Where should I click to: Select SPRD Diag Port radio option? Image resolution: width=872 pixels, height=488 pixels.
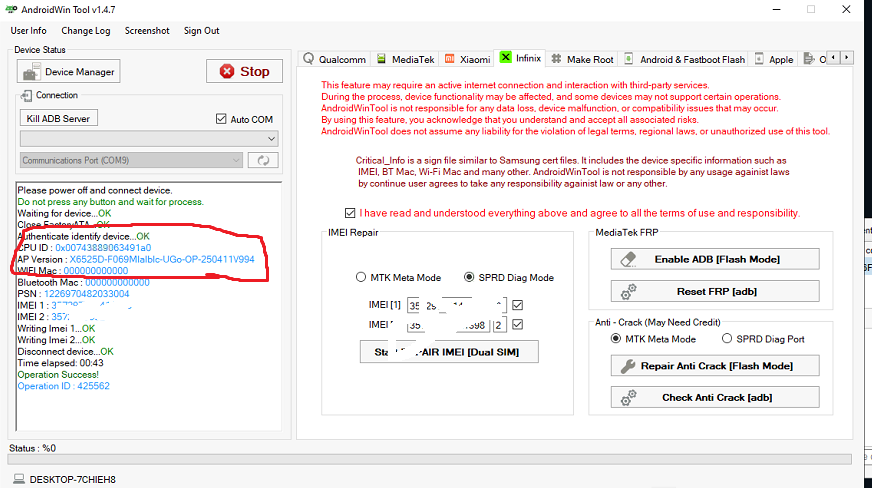(763, 339)
